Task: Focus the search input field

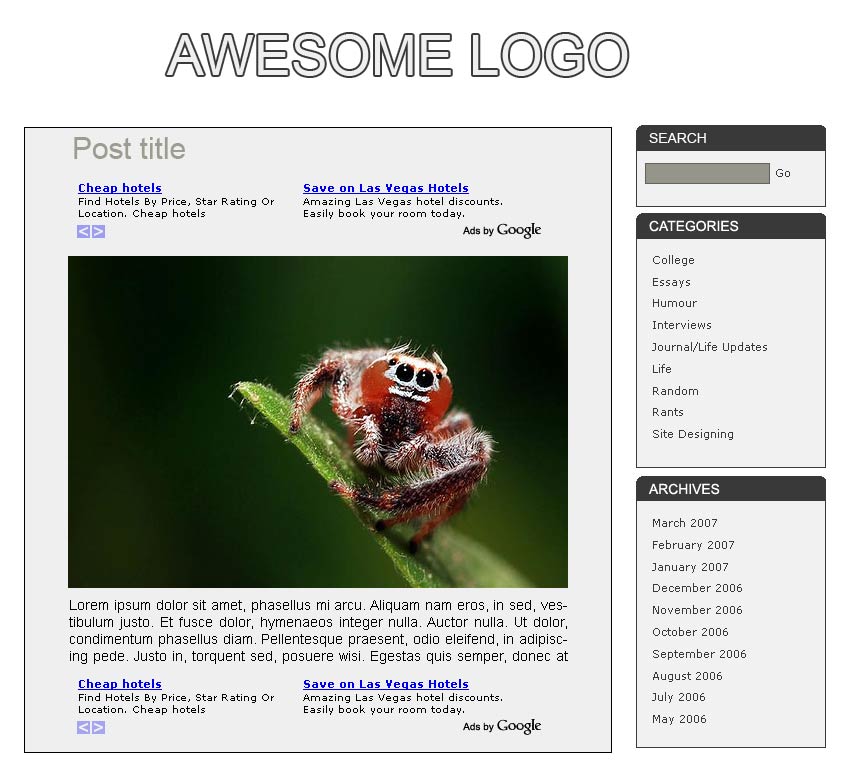Action: [707, 173]
